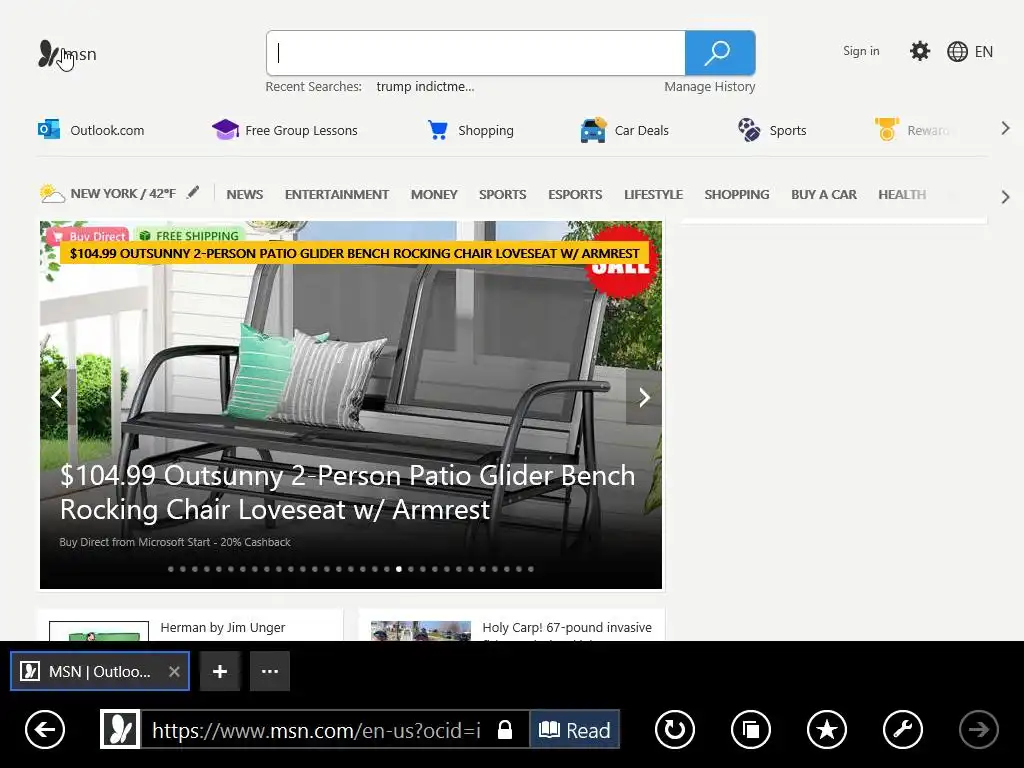The height and width of the screenshot is (768, 1024).
Task: Select the first carousel indicator dot
Action: pos(170,569)
